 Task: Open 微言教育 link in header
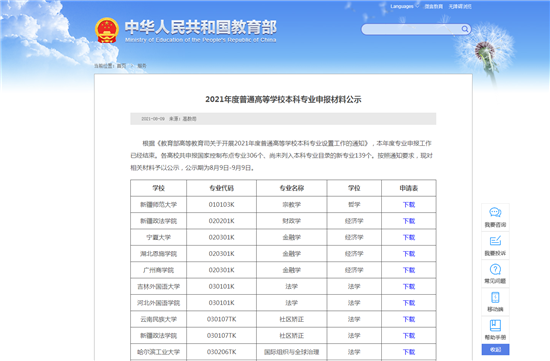(x=434, y=6)
